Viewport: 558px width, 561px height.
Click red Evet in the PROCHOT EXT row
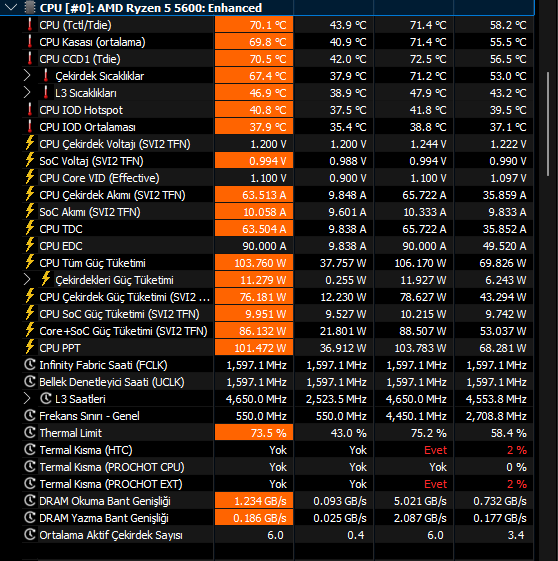435,484
